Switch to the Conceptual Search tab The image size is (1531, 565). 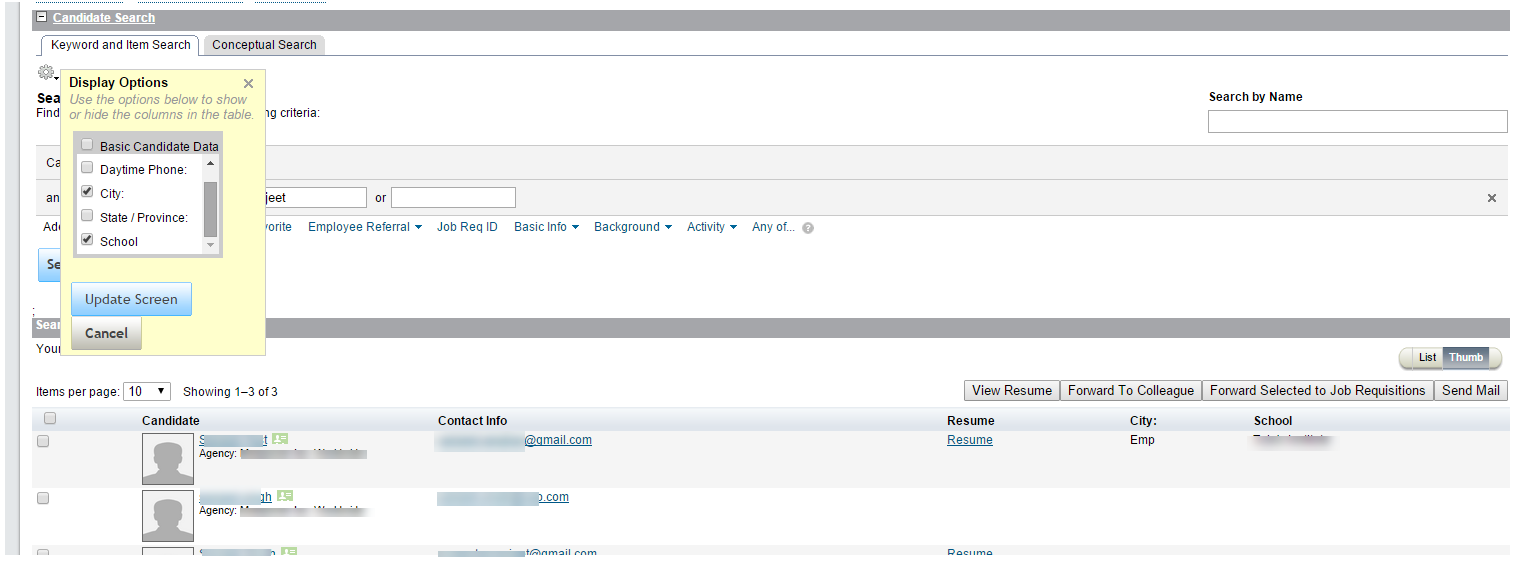tap(264, 45)
